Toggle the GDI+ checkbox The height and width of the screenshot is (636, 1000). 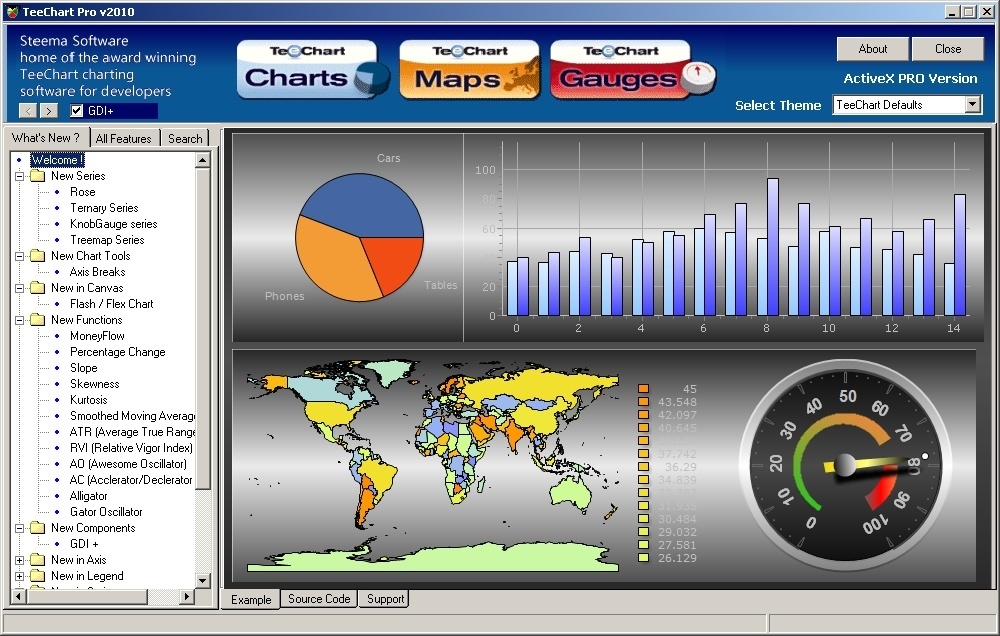point(77,110)
